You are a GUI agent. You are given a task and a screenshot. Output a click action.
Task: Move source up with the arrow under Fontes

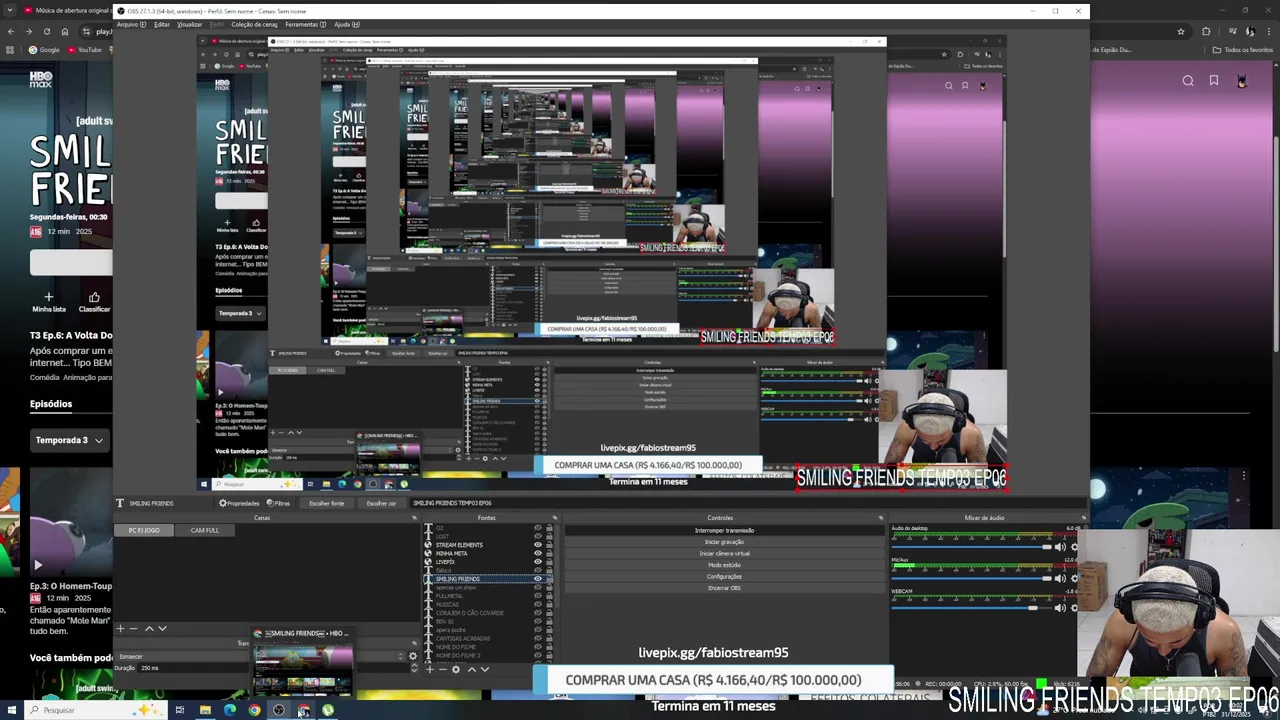coord(472,669)
